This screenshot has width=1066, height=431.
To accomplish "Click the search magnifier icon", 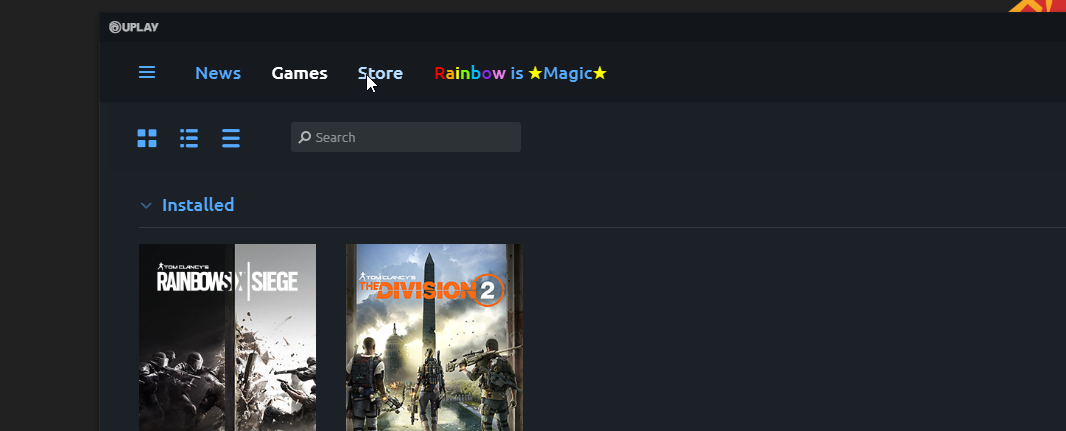I will click(305, 137).
